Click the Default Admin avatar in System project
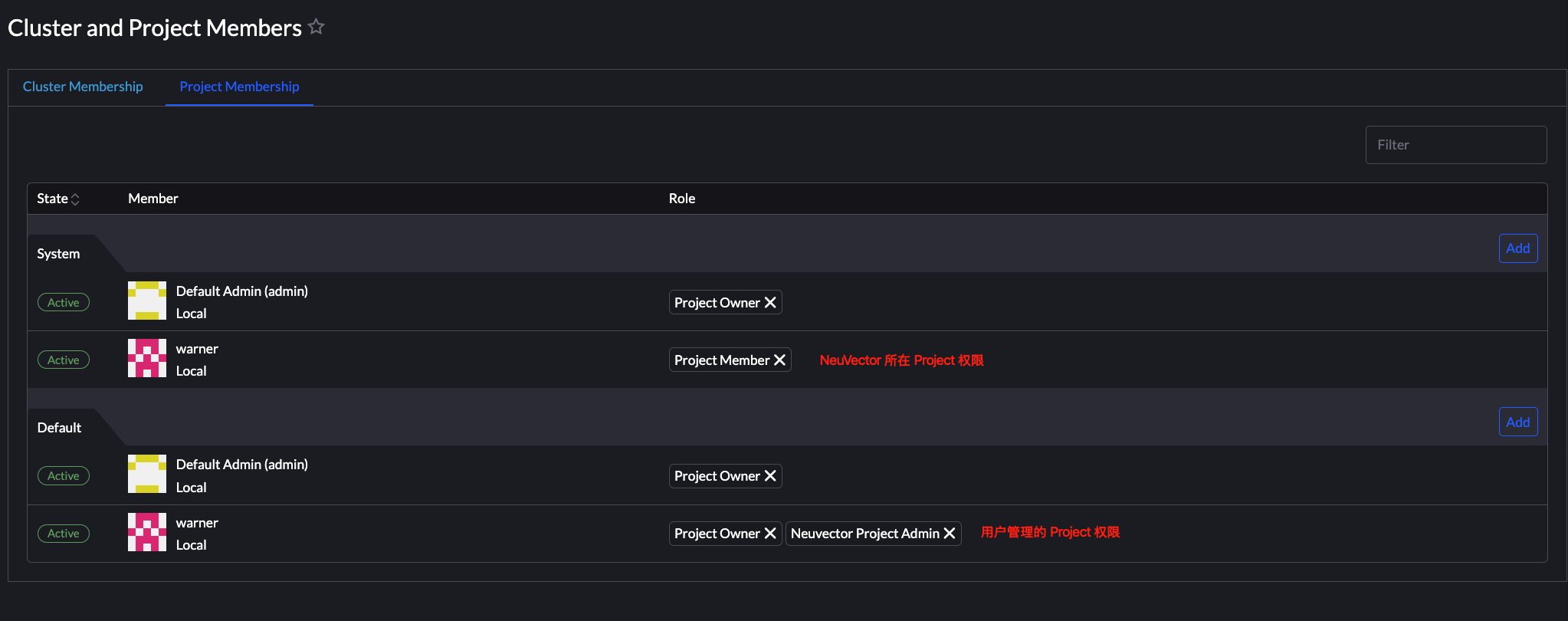The width and height of the screenshot is (1568, 621). click(147, 301)
